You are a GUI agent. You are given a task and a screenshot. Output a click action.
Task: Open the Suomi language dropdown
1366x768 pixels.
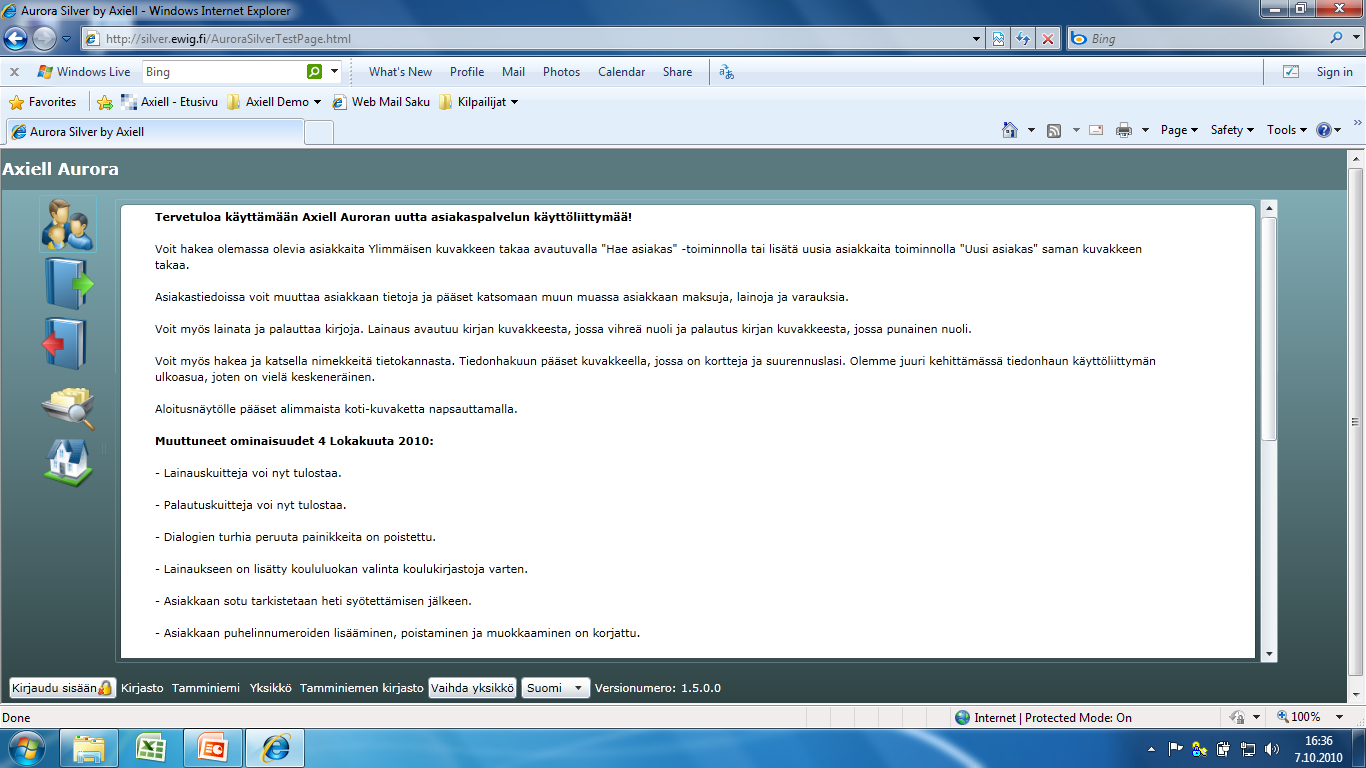coord(556,688)
